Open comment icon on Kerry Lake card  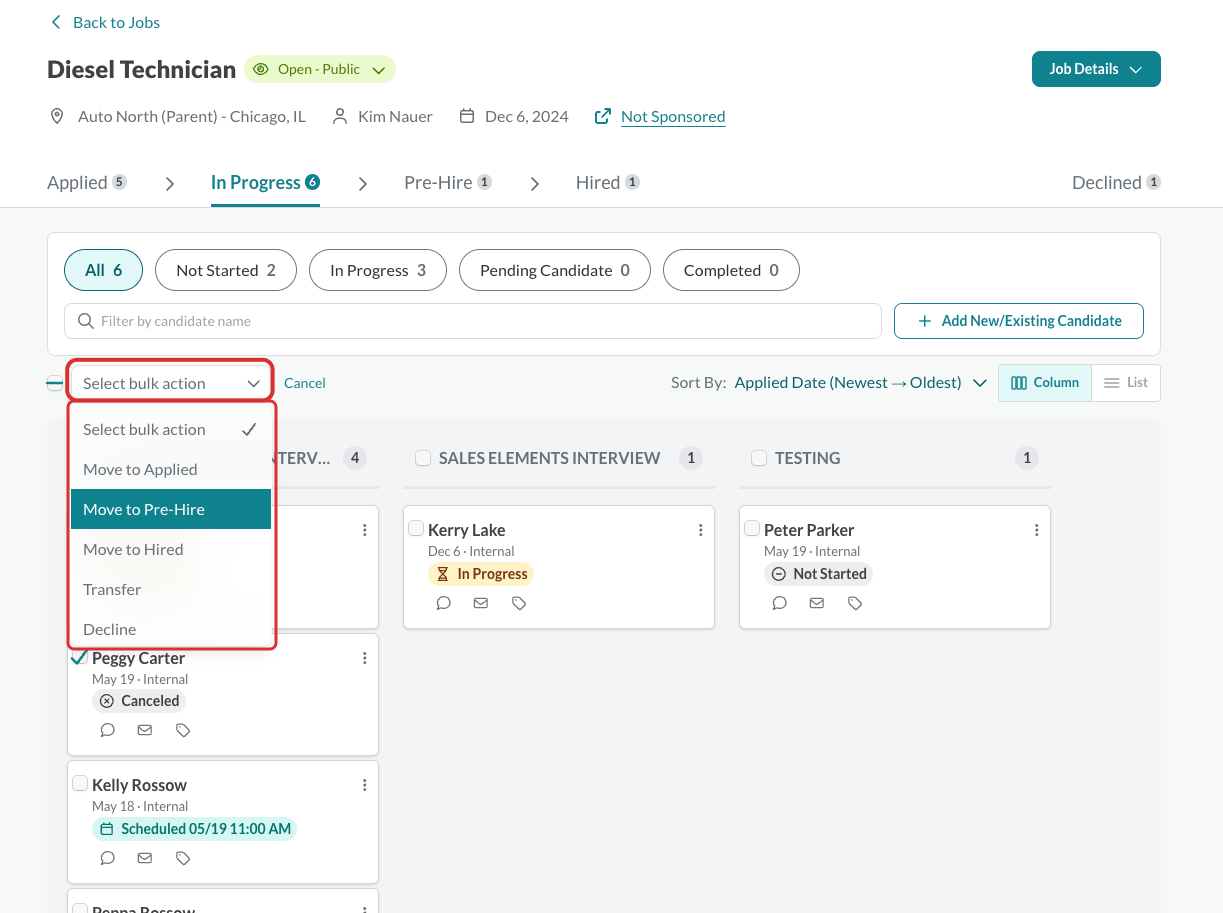(x=444, y=603)
